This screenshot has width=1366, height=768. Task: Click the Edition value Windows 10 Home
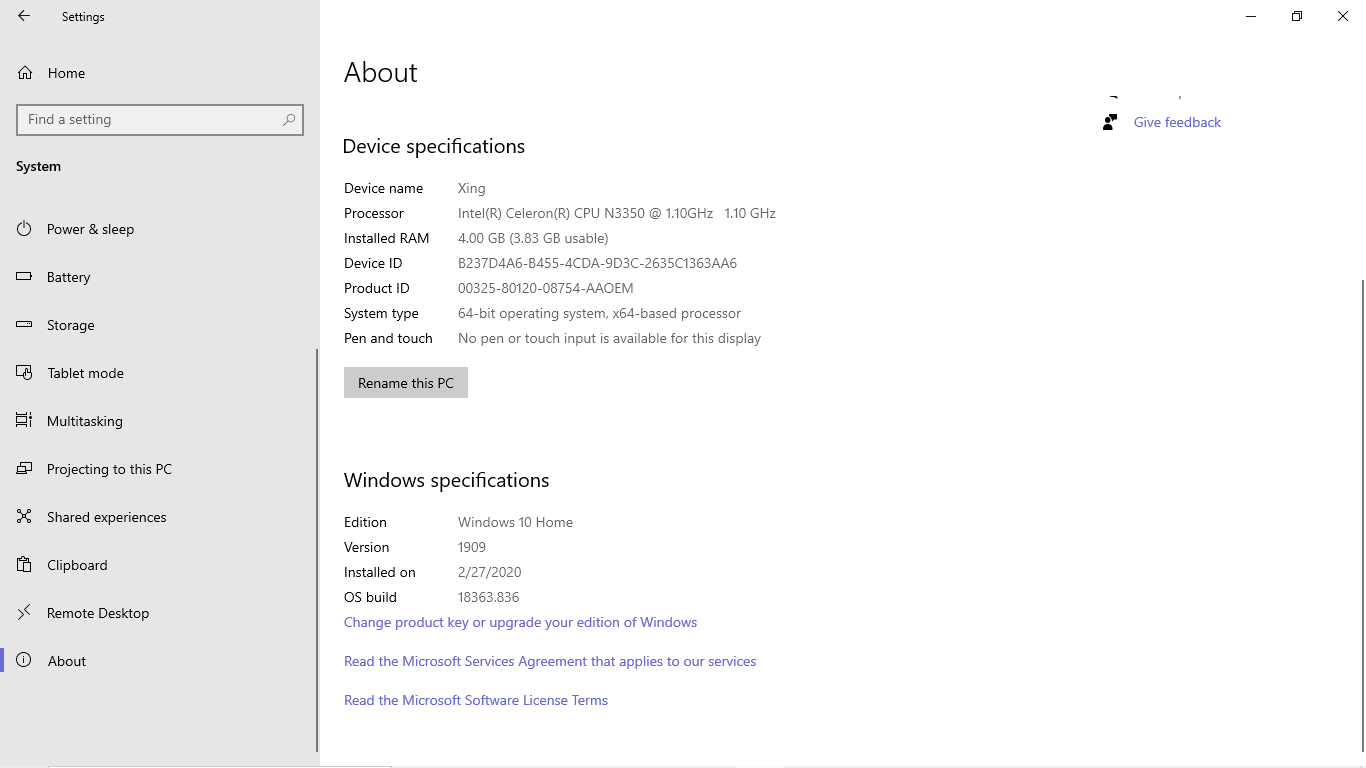515,522
